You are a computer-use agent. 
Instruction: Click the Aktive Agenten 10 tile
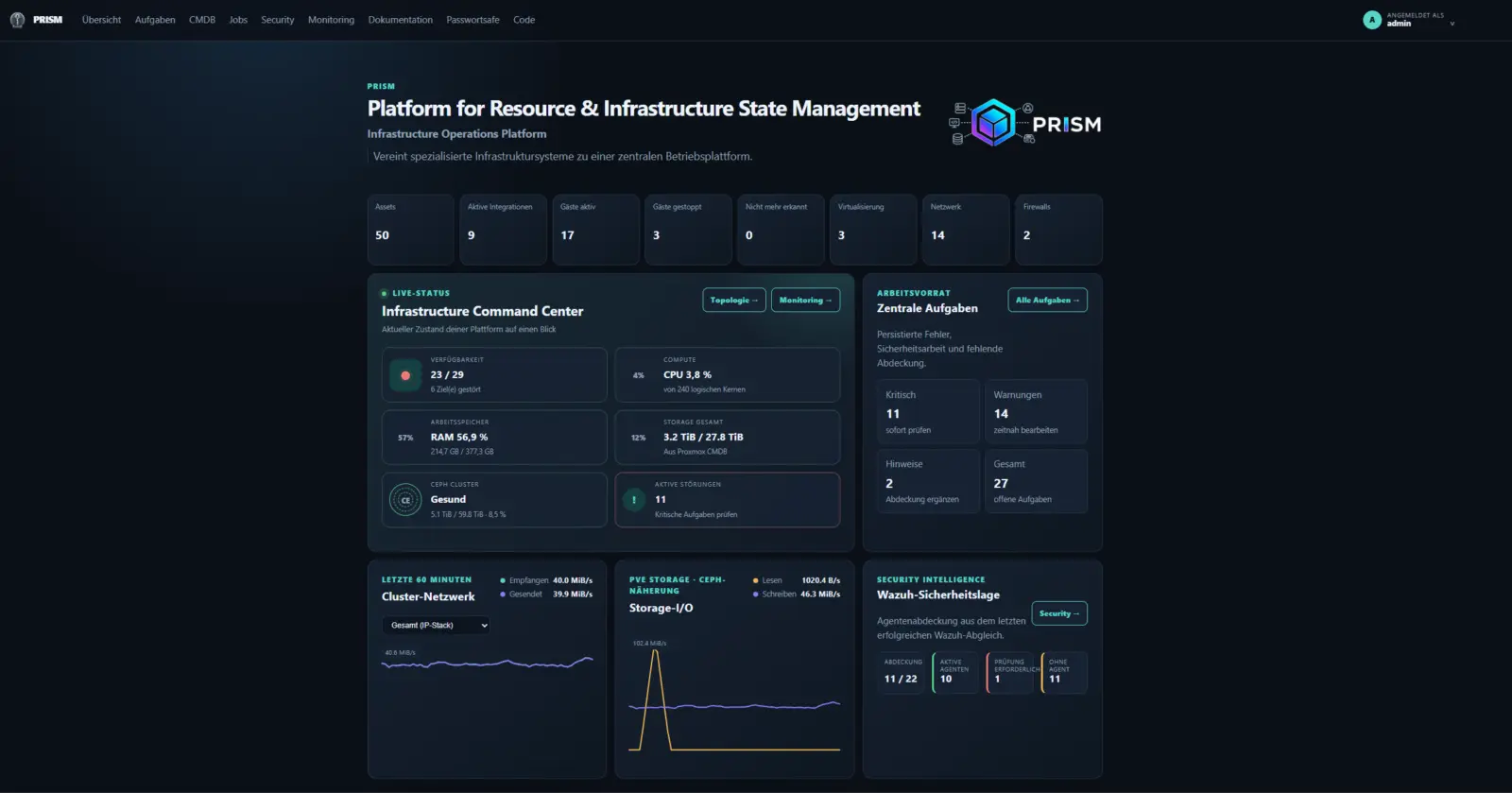956,672
